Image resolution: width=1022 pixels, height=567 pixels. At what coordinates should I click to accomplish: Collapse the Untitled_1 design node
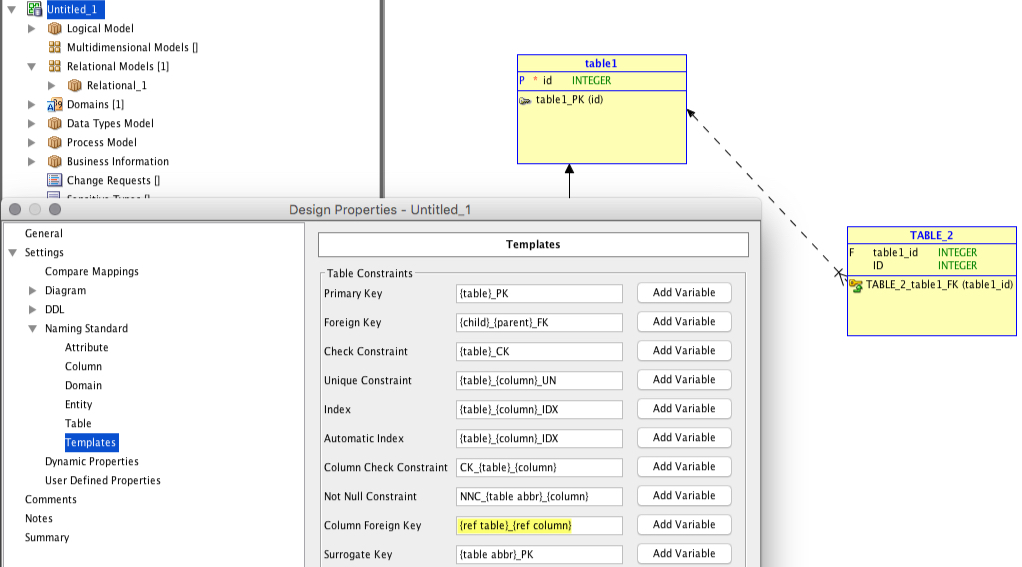coord(12,10)
